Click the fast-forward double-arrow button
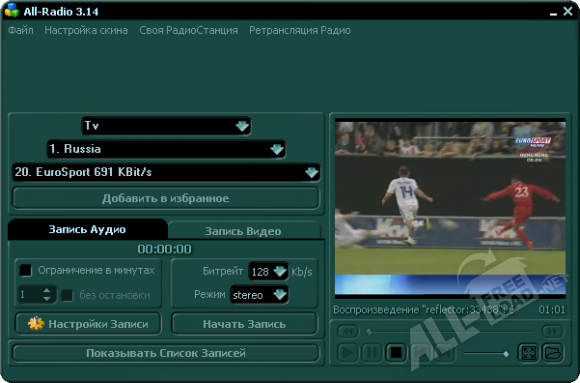 point(552,331)
